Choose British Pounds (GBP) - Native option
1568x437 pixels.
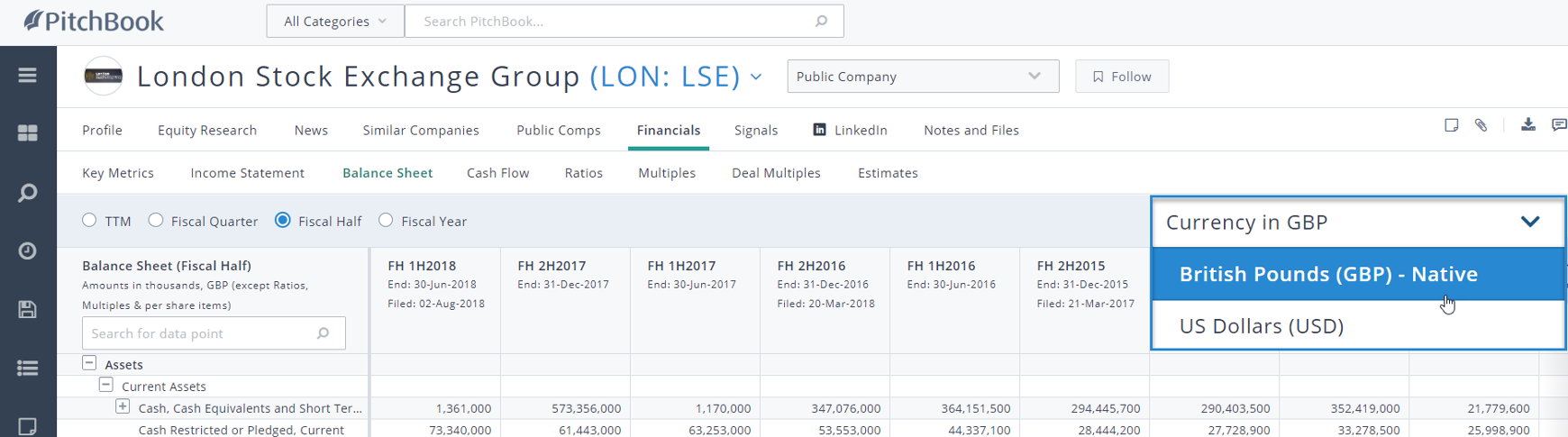click(1358, 274)
